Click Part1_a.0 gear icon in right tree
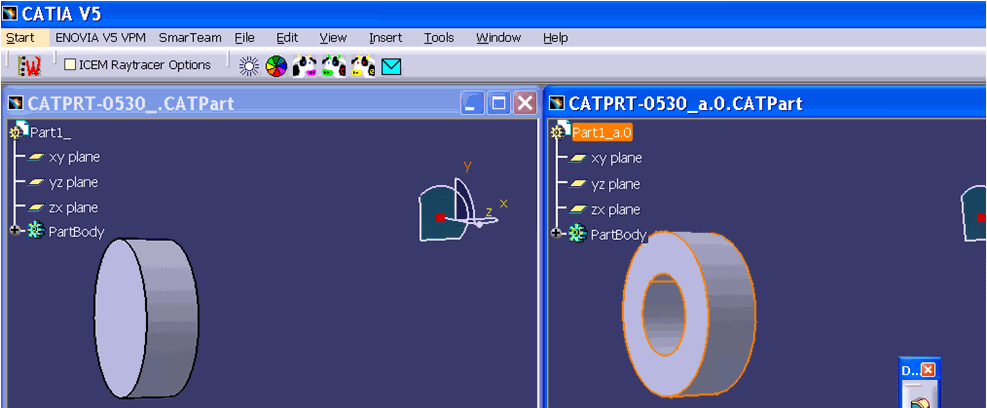Viewport: 987px width, 408px height. [561, 130]
